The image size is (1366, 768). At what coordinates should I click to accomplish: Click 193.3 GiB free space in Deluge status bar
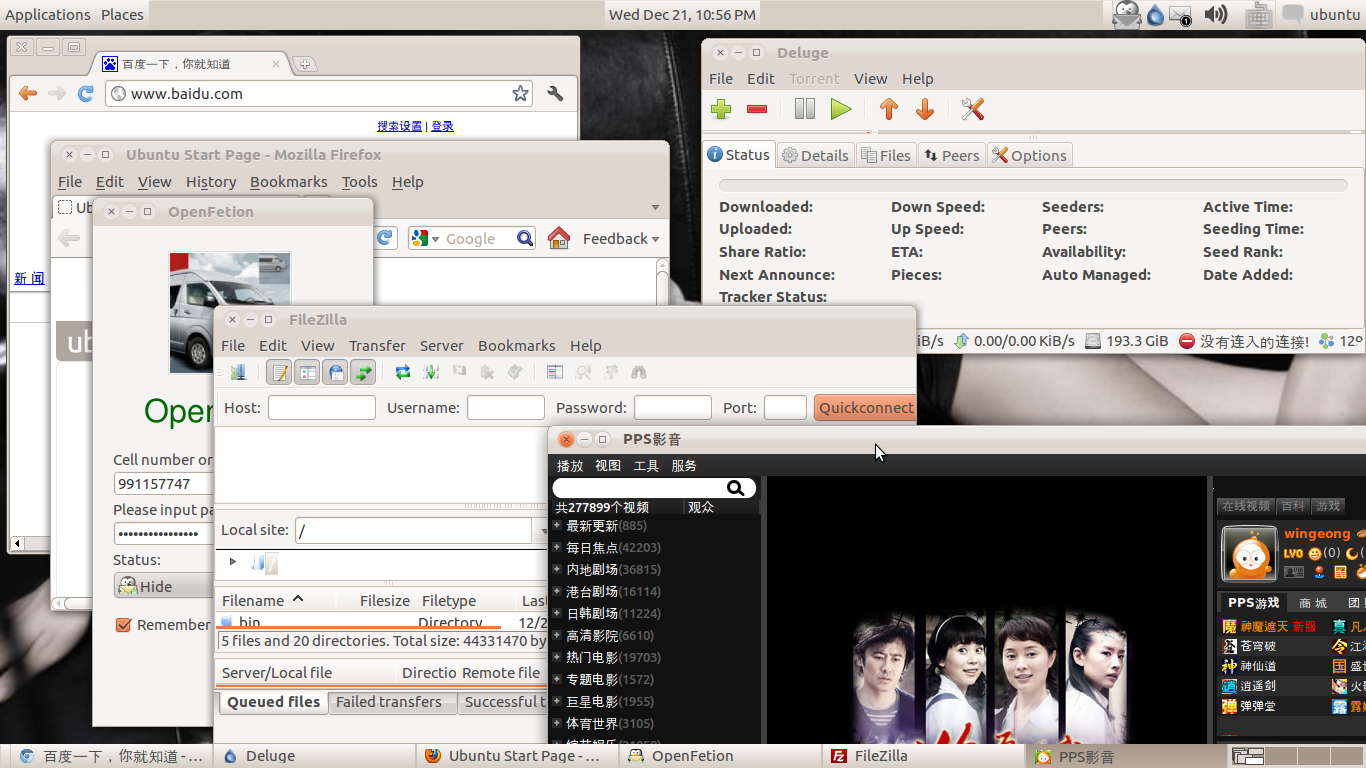(x=1126, y=341)
